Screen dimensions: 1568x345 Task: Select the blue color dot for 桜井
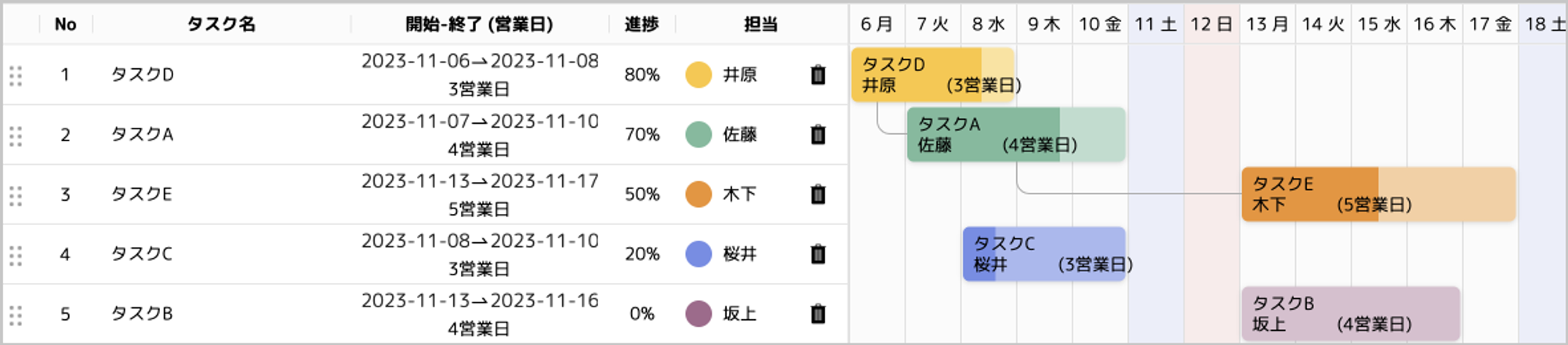pyautogui.click(x=699, y=254)
